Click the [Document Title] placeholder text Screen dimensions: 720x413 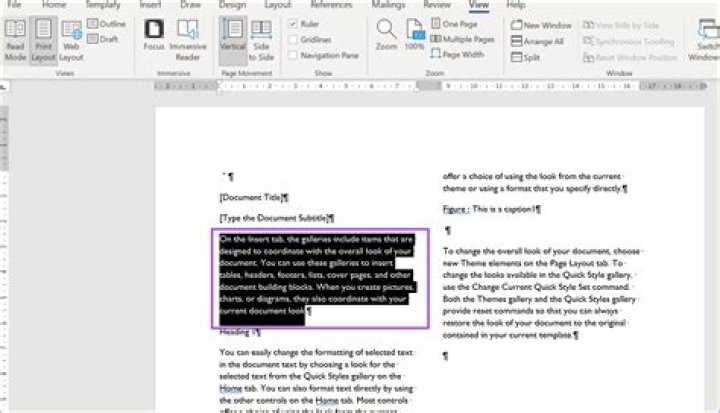253,198
